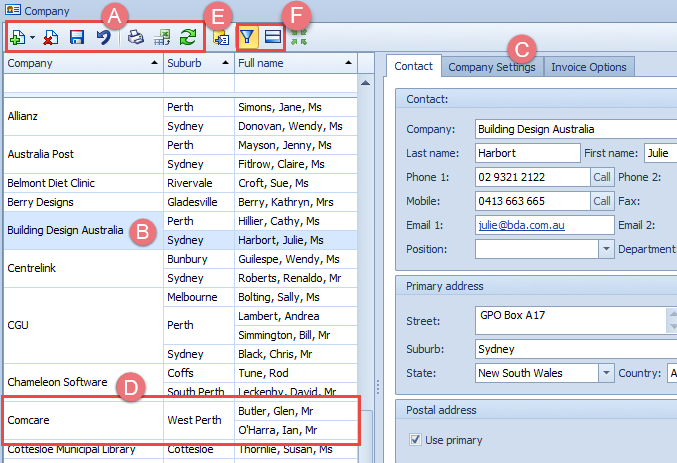677x463 pixels.
Task: Select the Berry Designs row
Action: tap(83, 202)
